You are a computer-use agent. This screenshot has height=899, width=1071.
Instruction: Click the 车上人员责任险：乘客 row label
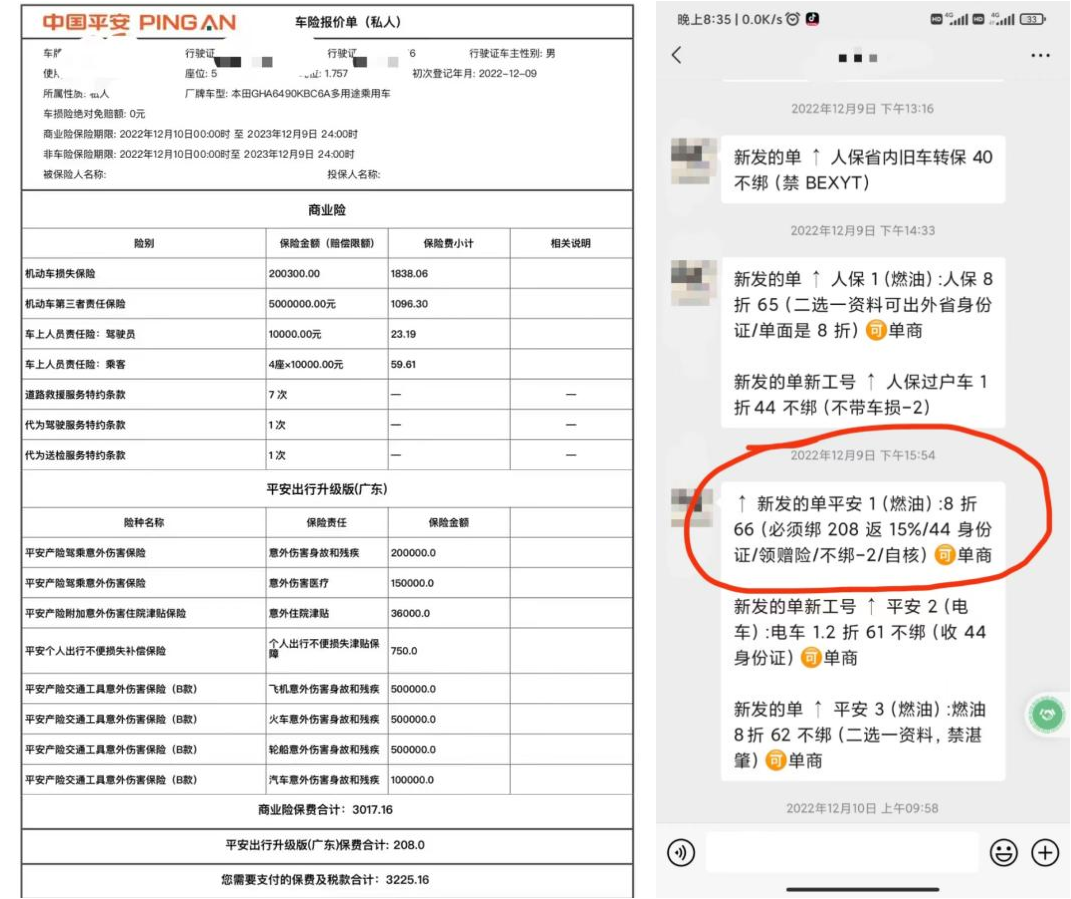point(75,364)
